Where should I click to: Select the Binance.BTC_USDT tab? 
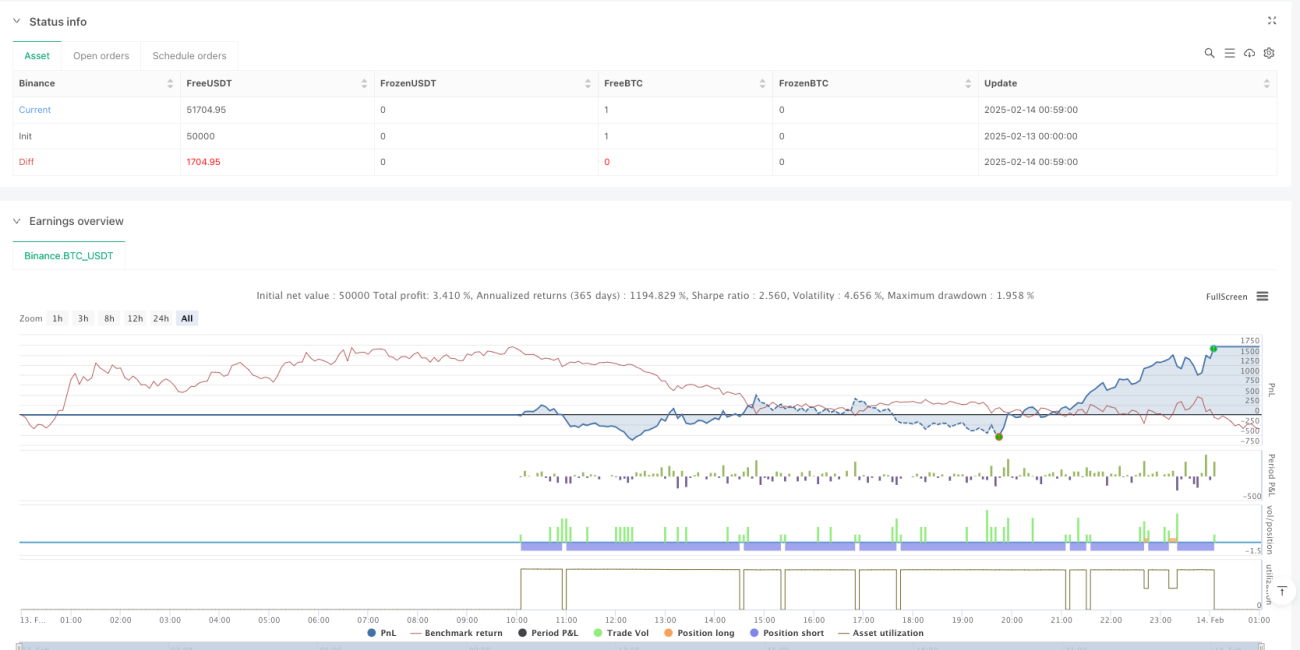point(69,256)
